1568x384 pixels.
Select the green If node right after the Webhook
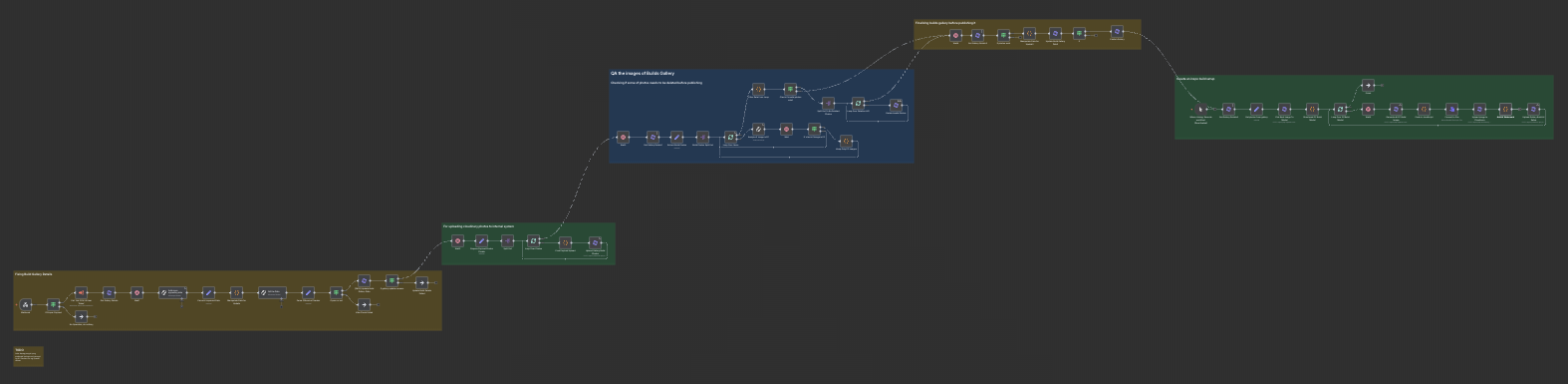click(x=53, y=304)
